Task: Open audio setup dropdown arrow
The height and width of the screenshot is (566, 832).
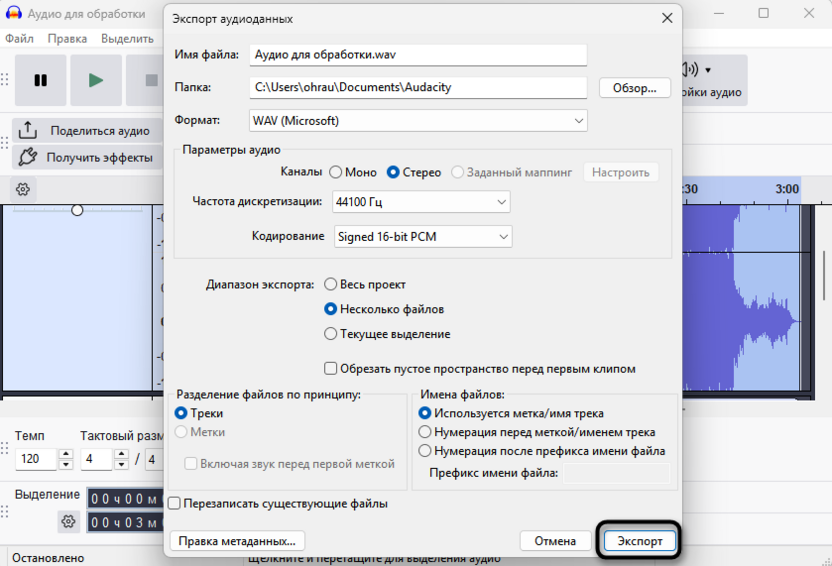Action: 708,70
